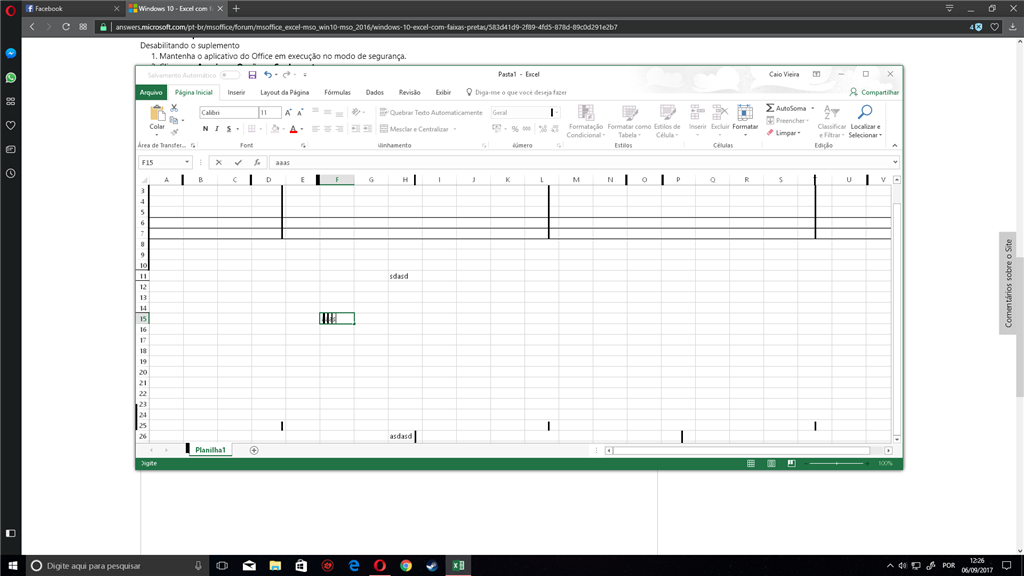Screen dimensions: 1024x576
Task: Click the Copy icon in the clipboard group
Action: click(x=174, y=120)
